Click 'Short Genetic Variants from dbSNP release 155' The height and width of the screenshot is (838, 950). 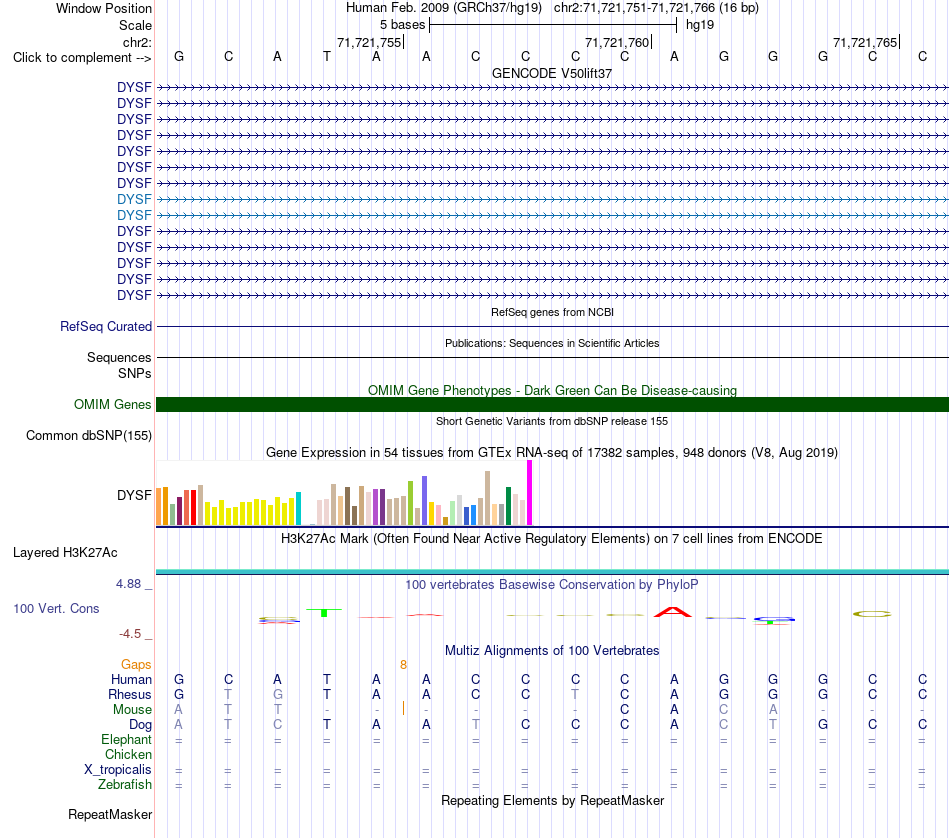pos(552,421)
